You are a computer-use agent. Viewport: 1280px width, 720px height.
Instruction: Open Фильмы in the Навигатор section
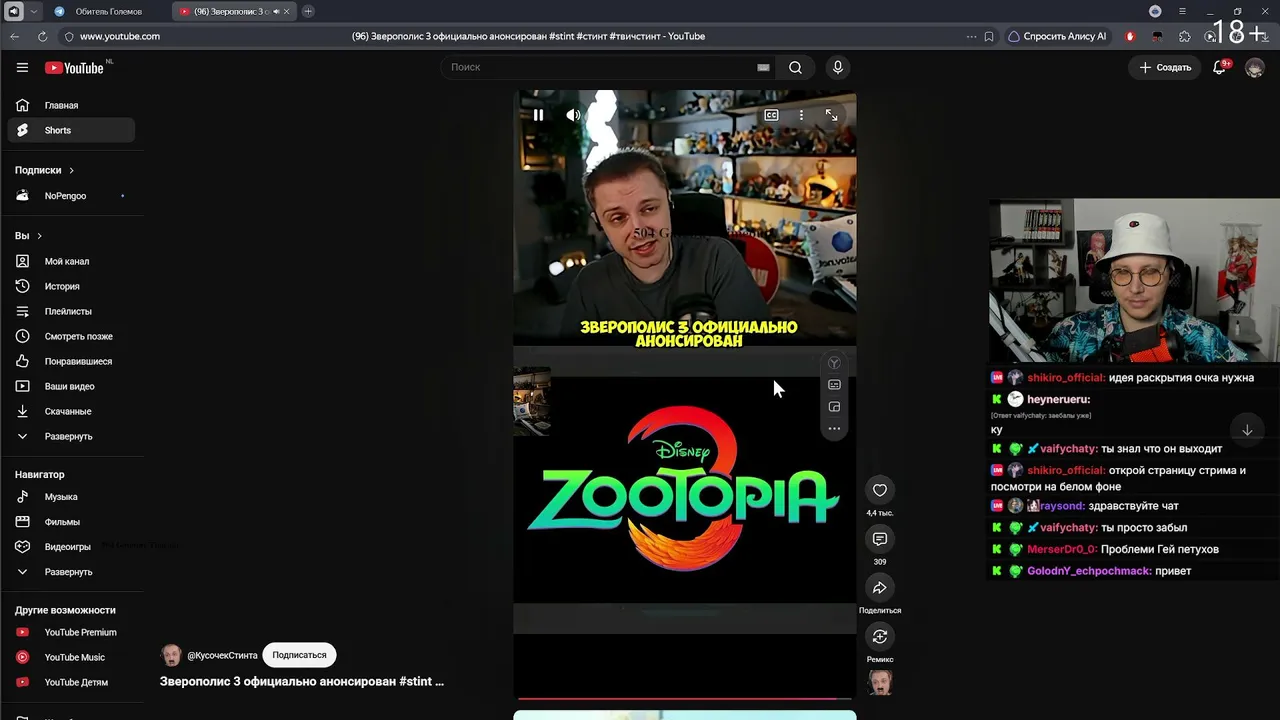(70, 522)
